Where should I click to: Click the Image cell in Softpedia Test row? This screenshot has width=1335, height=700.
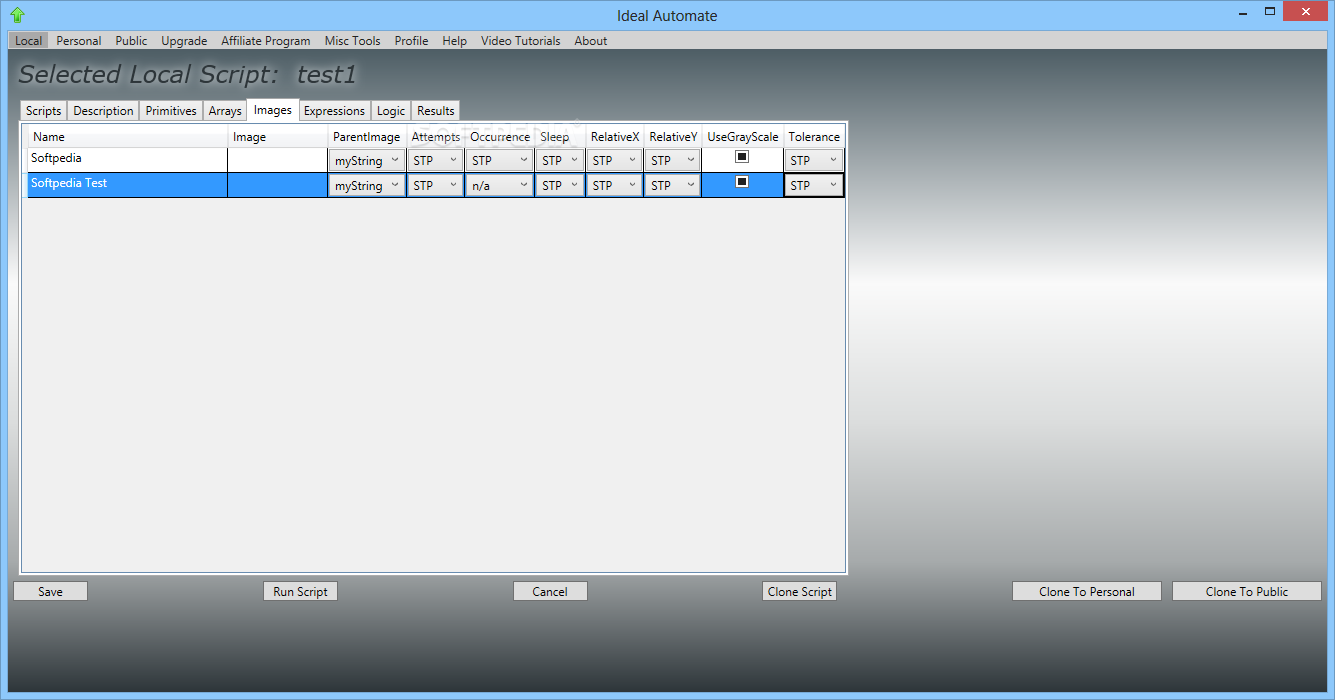(277, 185)
